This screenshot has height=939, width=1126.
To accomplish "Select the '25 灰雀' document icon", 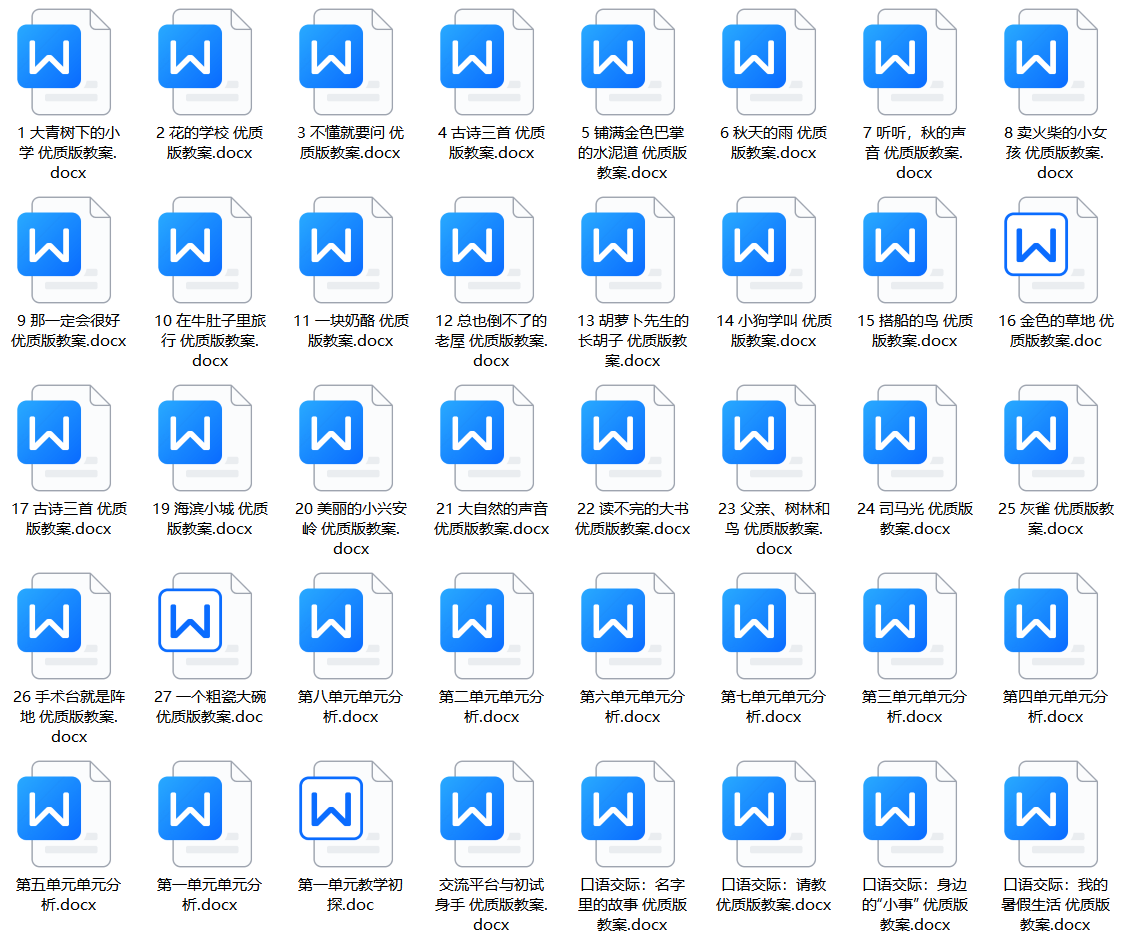I will [x=1051, y=438].
